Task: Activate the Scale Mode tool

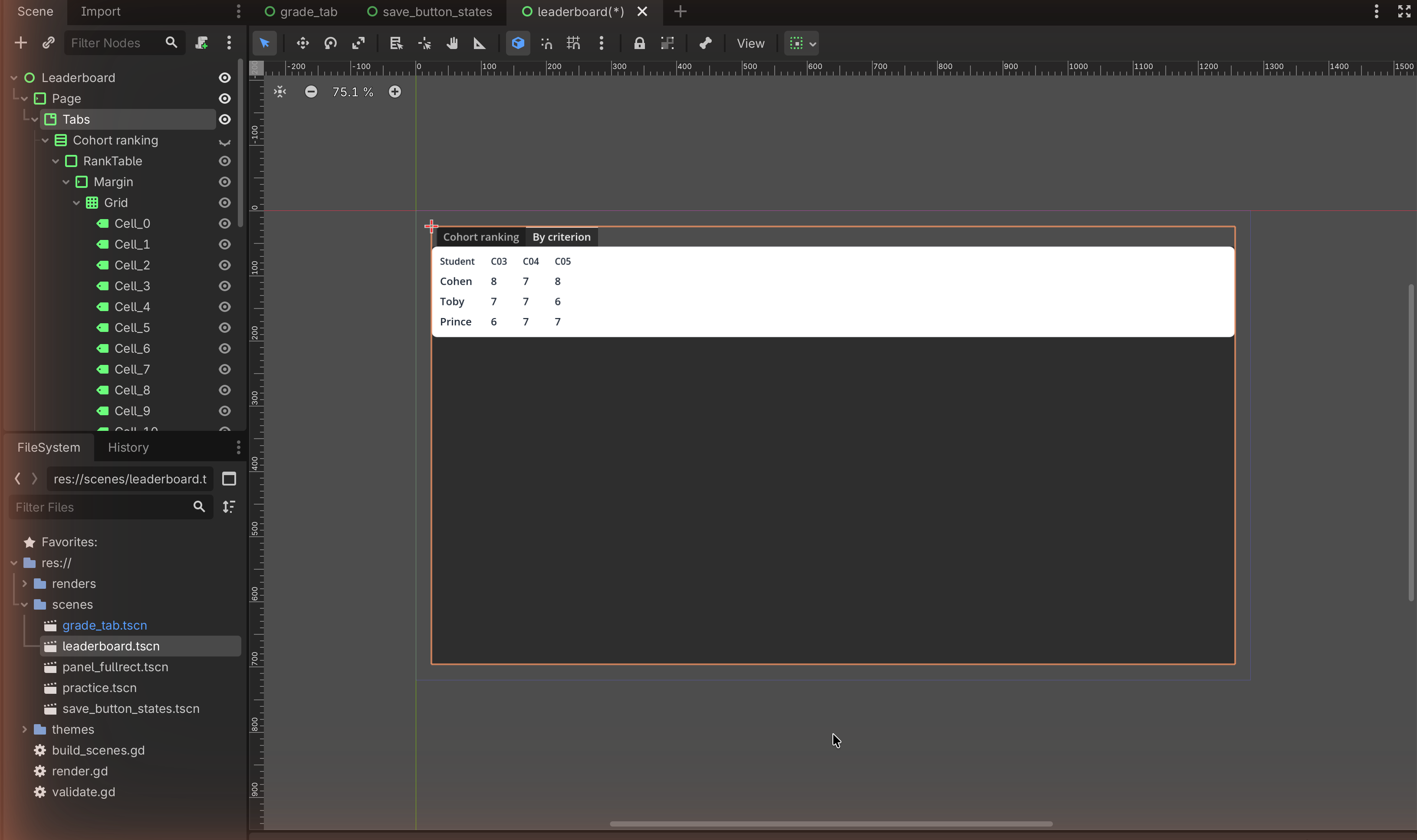Action: tap(358, 43)
